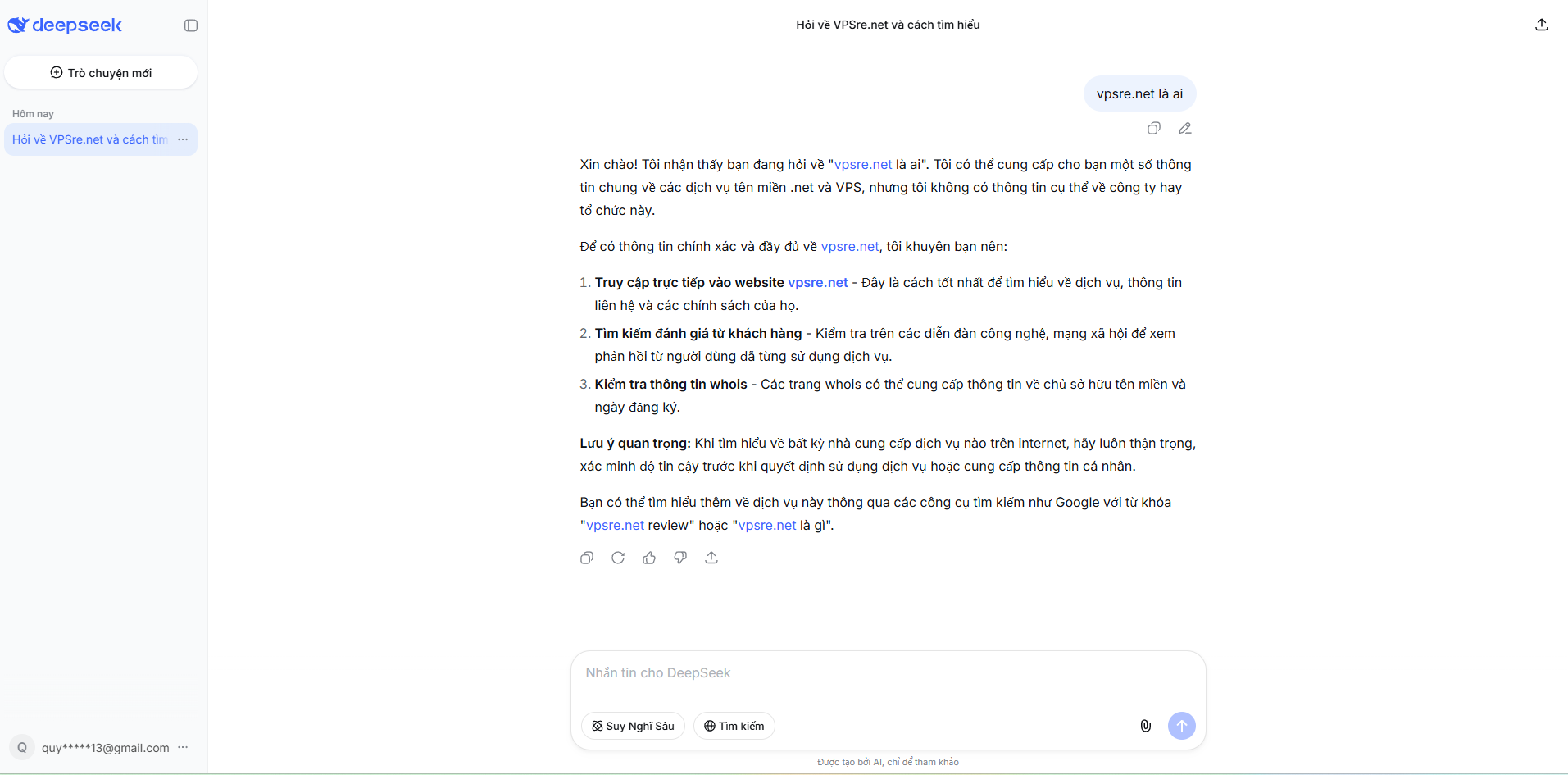The width and height of the screenshot is (1568, 775).
Task: Click the DeepSeek logo
Action: pyautogui.click(x=65, y=25)
